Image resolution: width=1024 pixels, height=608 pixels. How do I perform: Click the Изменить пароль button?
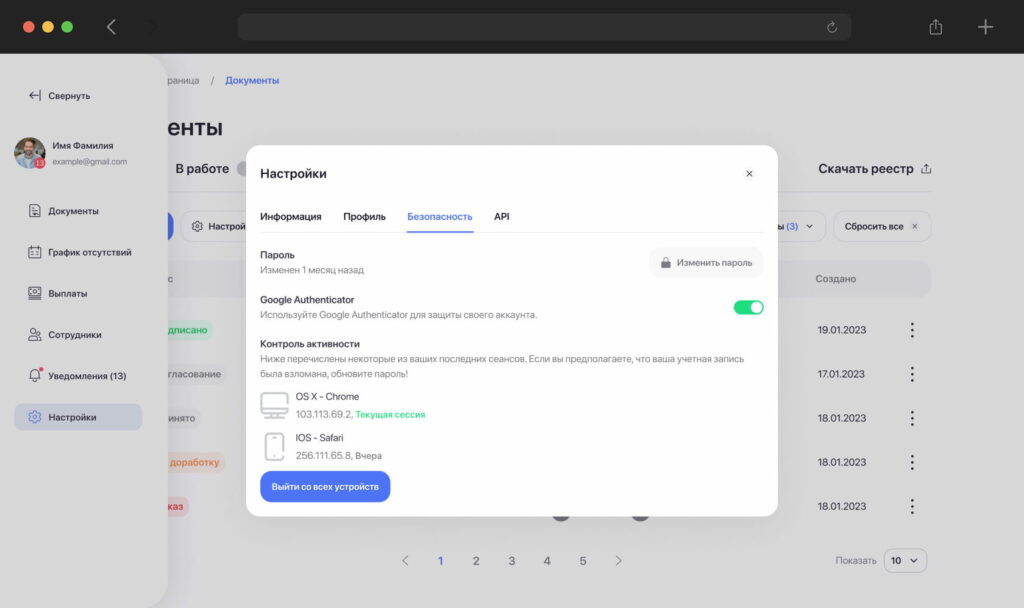705,262
